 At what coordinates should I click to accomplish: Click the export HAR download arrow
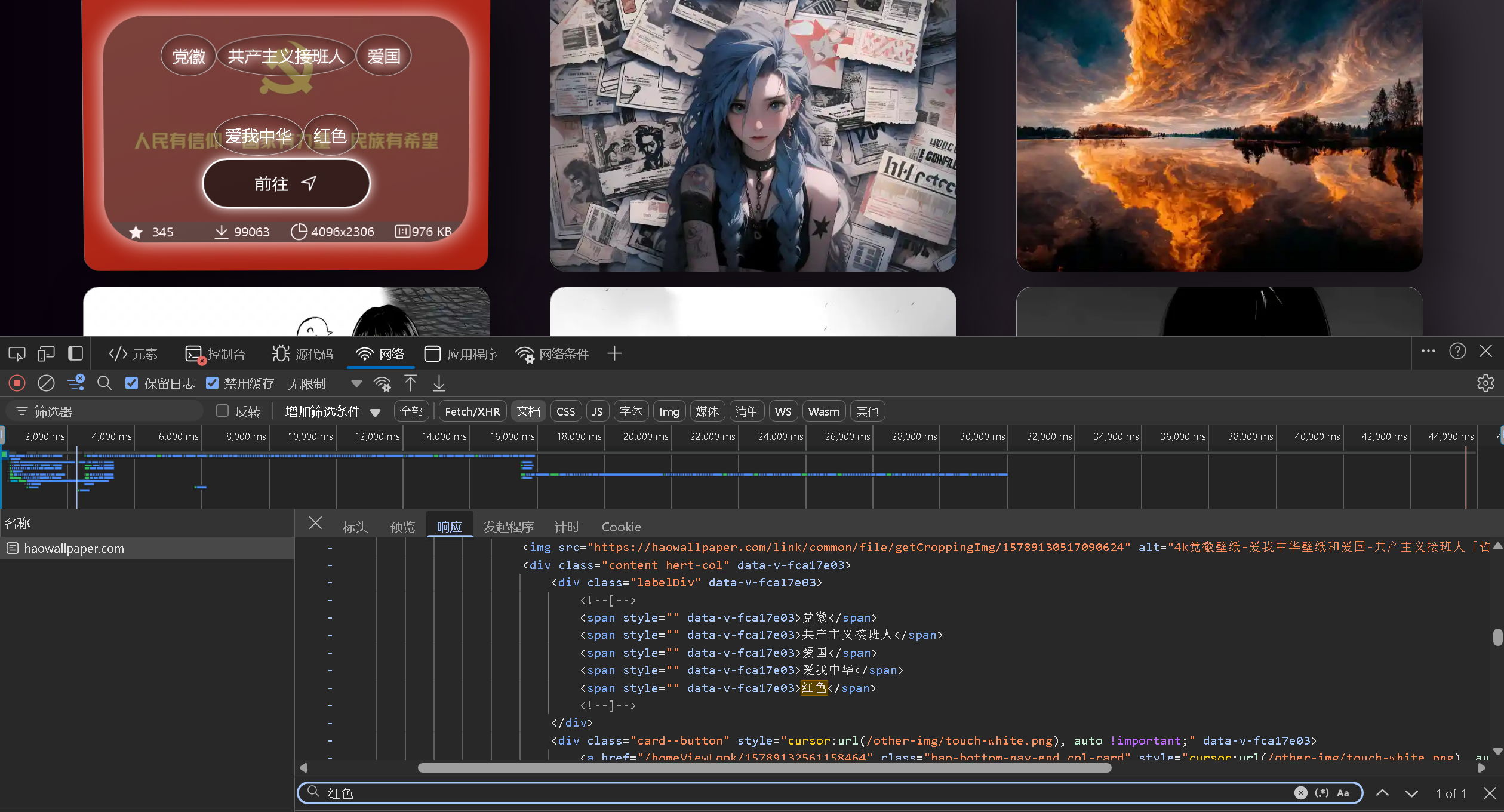click(x=439, y=383)
